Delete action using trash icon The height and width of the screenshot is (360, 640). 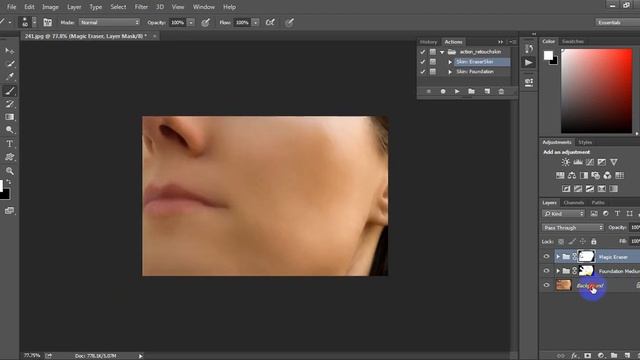pos(501,91)
